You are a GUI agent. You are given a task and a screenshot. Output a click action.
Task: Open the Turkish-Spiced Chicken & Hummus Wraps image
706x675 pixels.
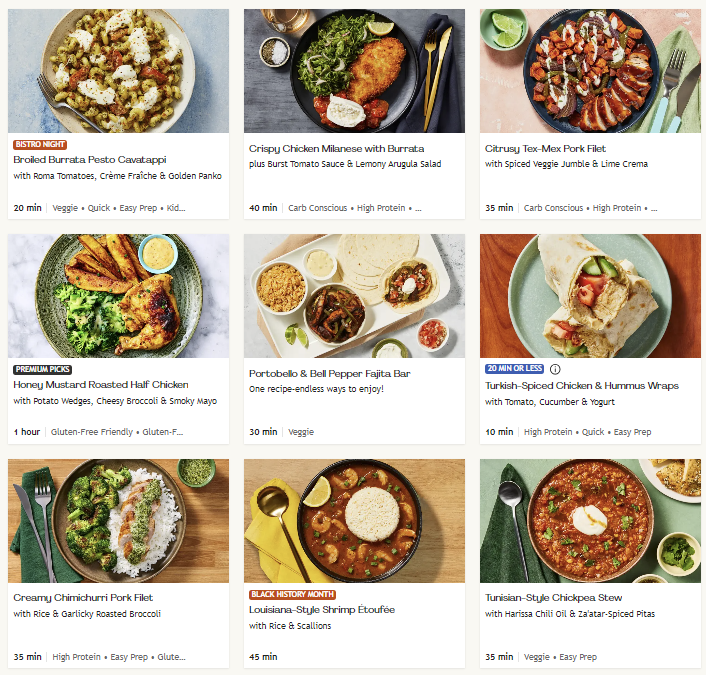(x=590, y=295)
